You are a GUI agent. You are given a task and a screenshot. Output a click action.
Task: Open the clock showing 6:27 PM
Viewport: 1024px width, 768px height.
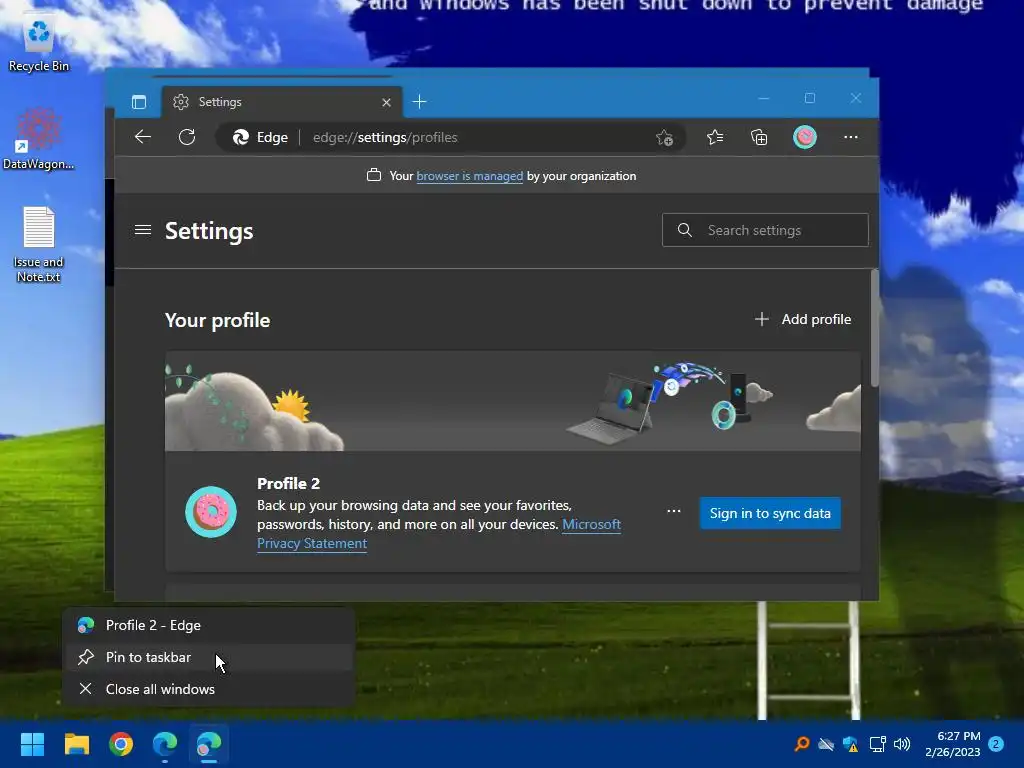pos(953,744)
